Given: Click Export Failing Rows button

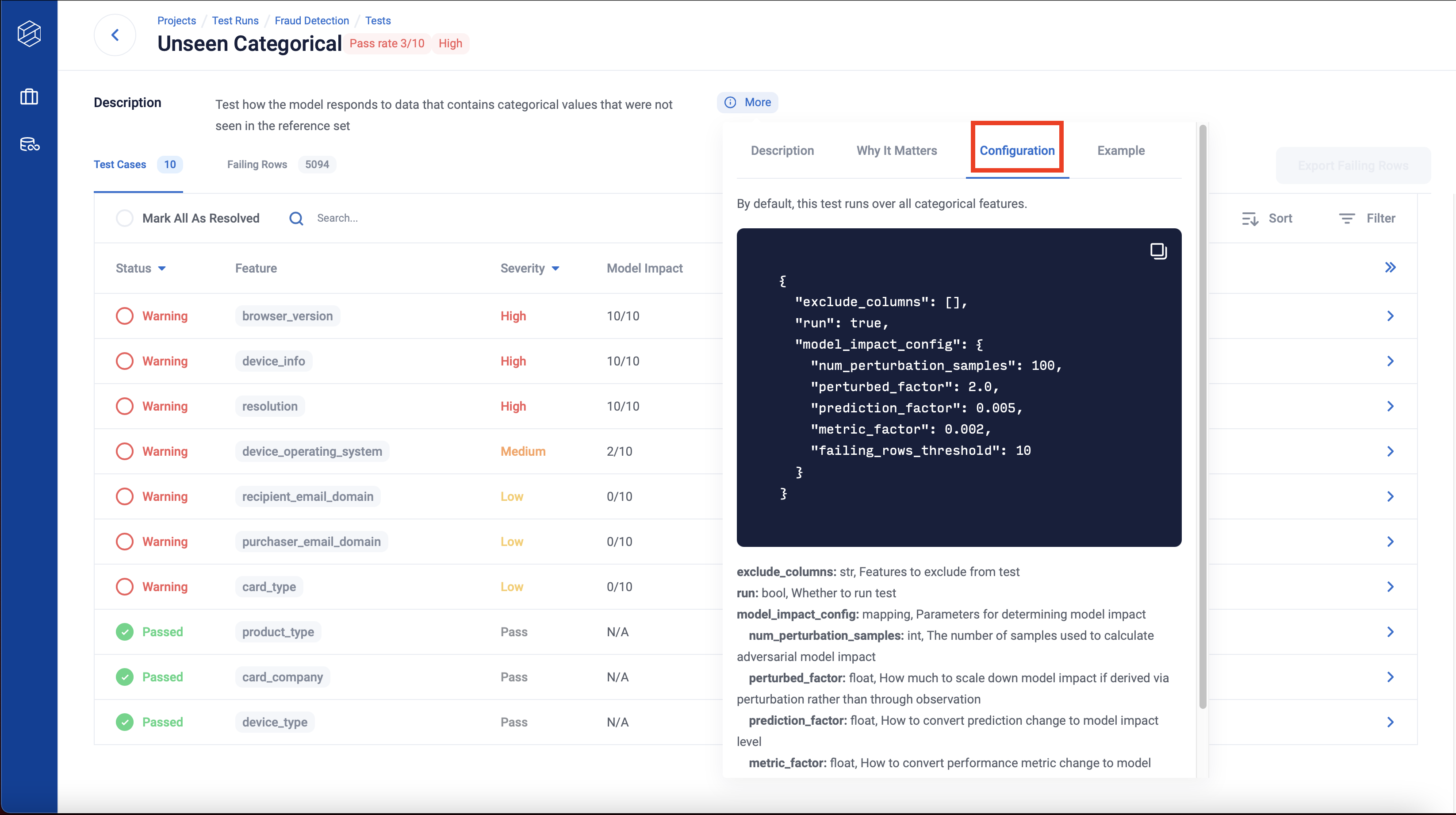Looking at the screenshot, I should 1353,166.
